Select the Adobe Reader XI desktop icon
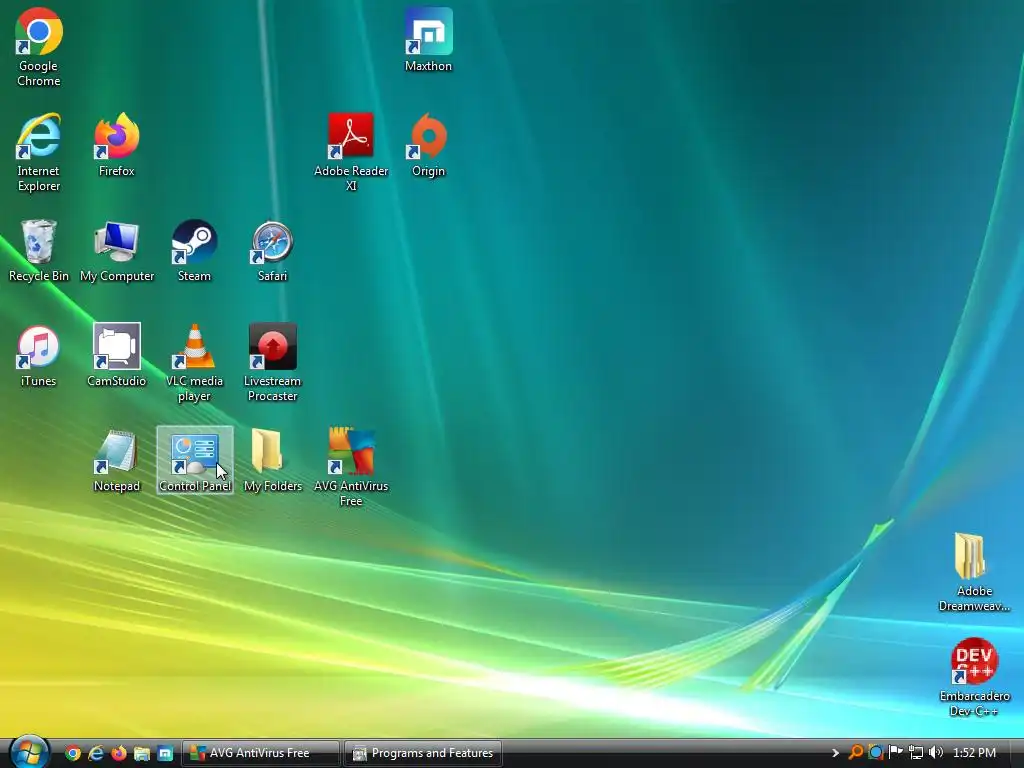 (351, 152)
